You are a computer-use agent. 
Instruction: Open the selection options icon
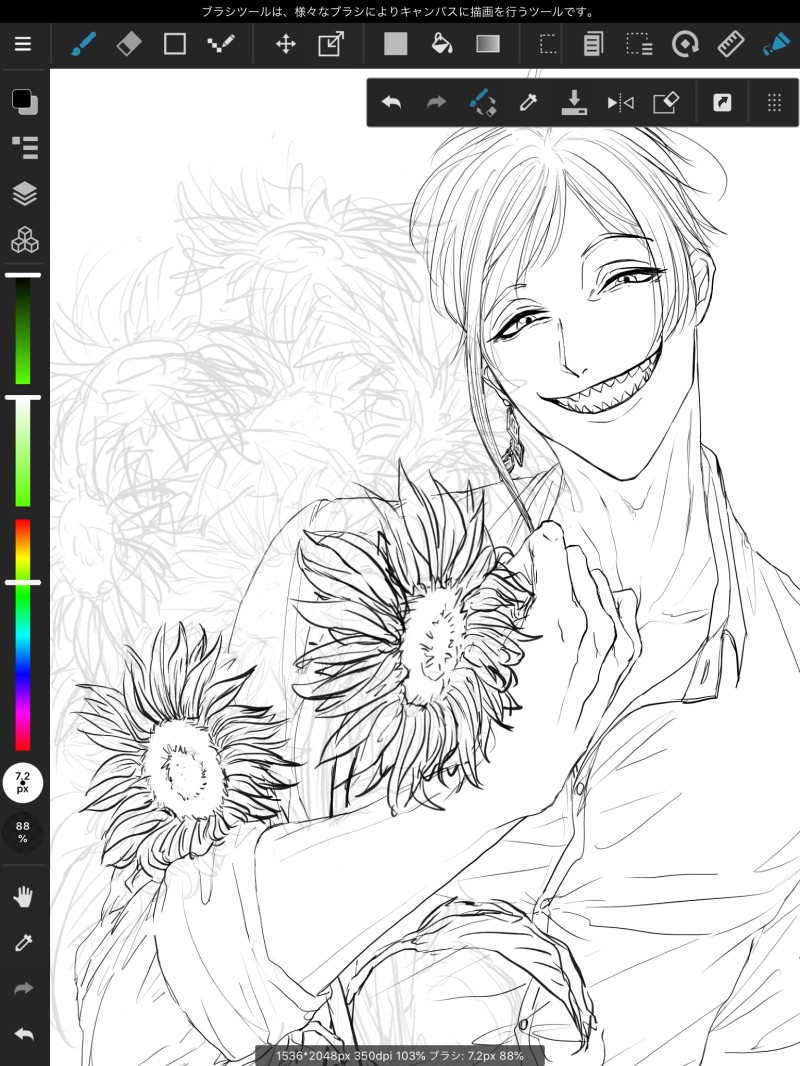pyautogui.click(x=639, y=44)
